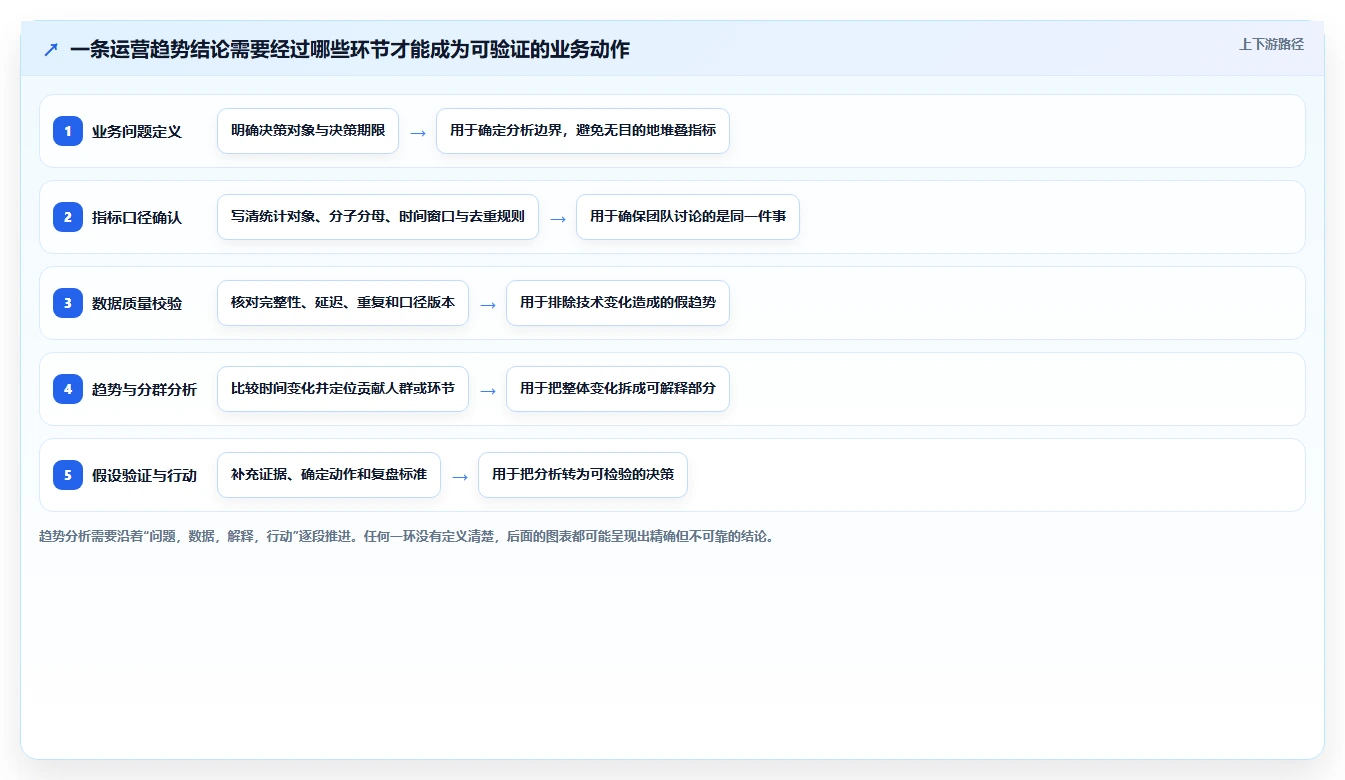The height and width of the screenshot is (780, 1345).
Task: Click the 写清统计对象、分子分母、时间窗口与去重规则 box
Action: [x=378, y=217]
